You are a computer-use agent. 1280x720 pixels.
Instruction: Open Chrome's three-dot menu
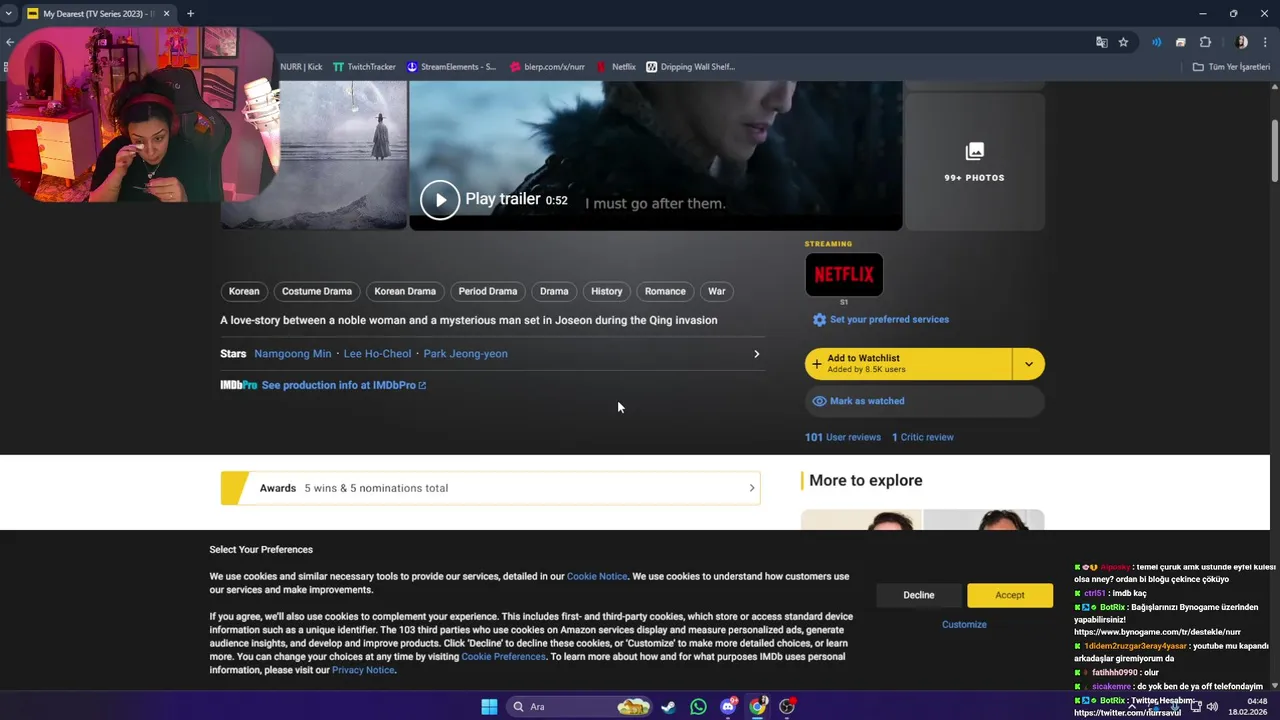(x=1265, y=42)
